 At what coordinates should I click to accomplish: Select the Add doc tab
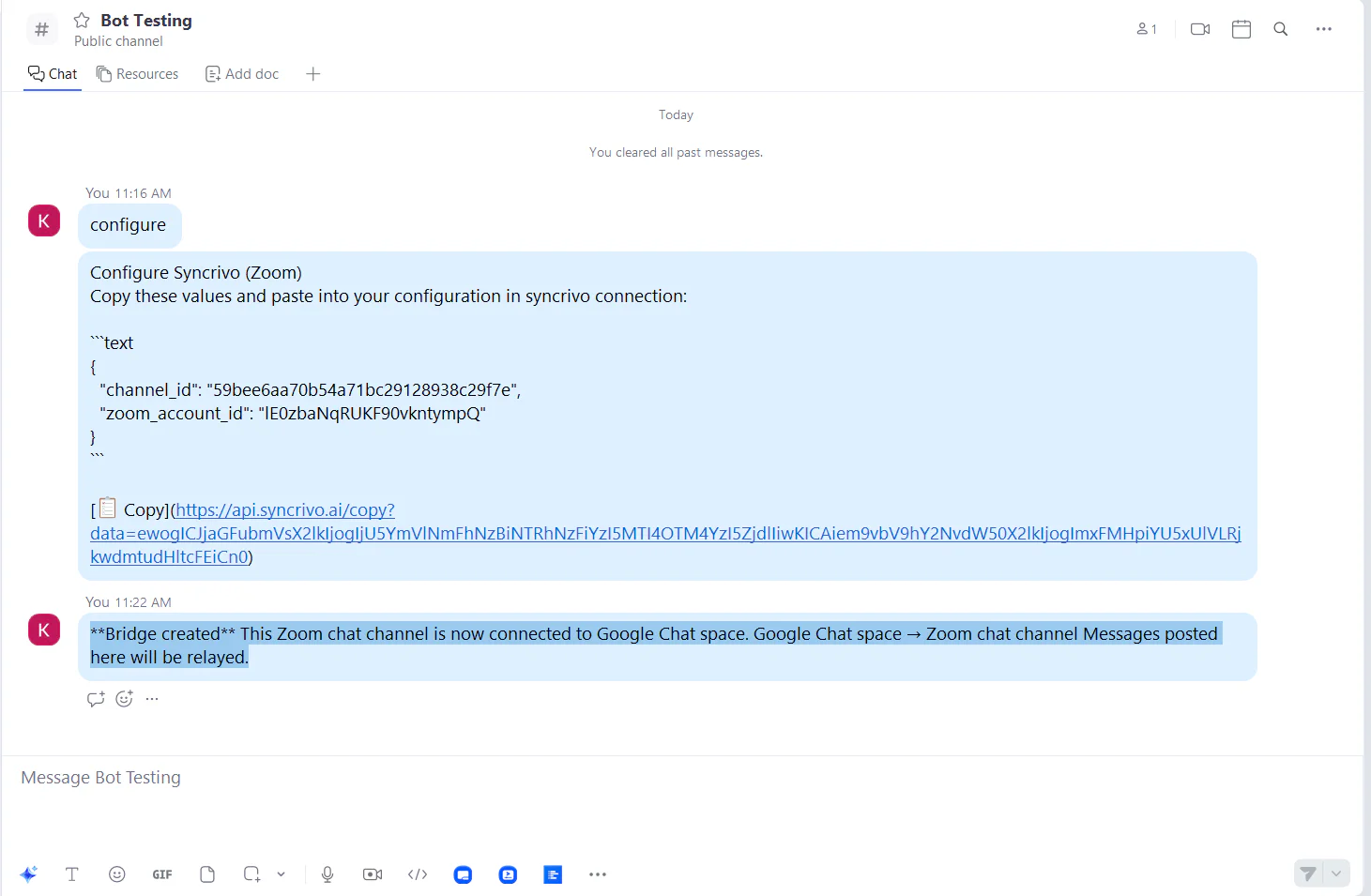pos(242,74)
